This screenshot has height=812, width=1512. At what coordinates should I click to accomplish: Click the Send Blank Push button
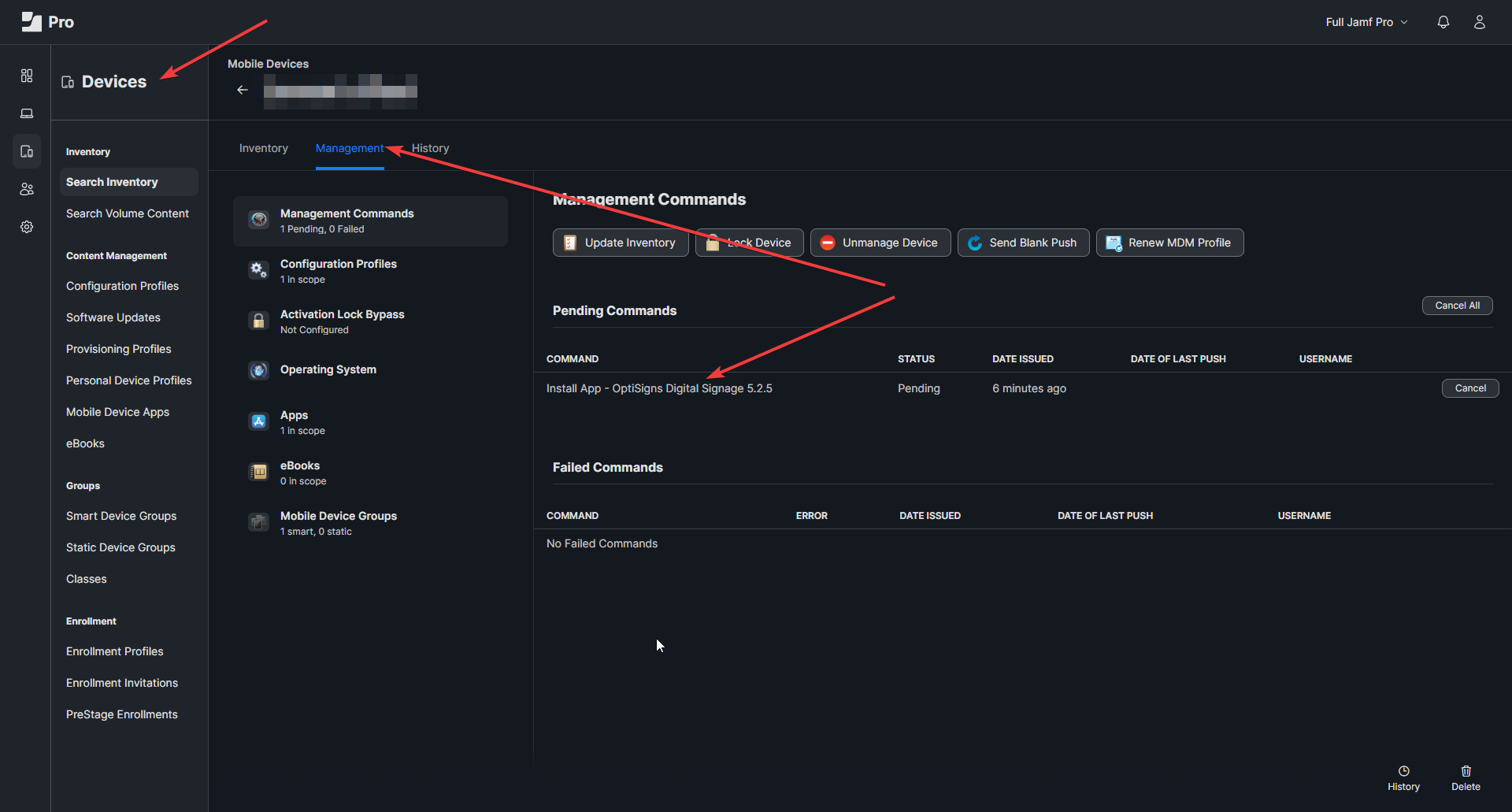click(1023, 243)
